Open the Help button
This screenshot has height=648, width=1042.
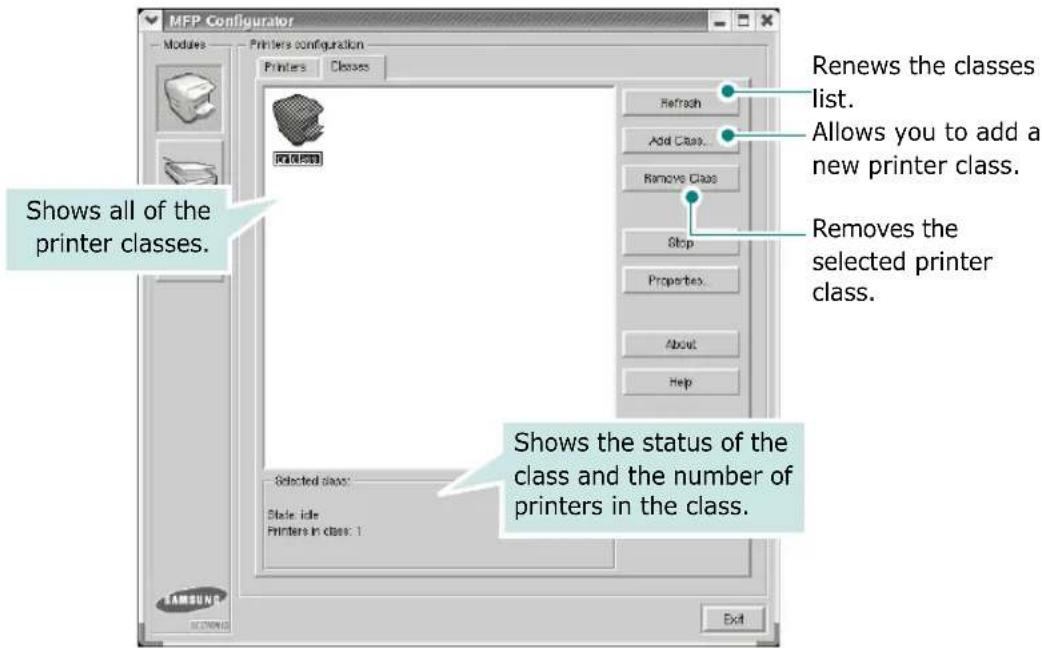(x=680, y=382)
